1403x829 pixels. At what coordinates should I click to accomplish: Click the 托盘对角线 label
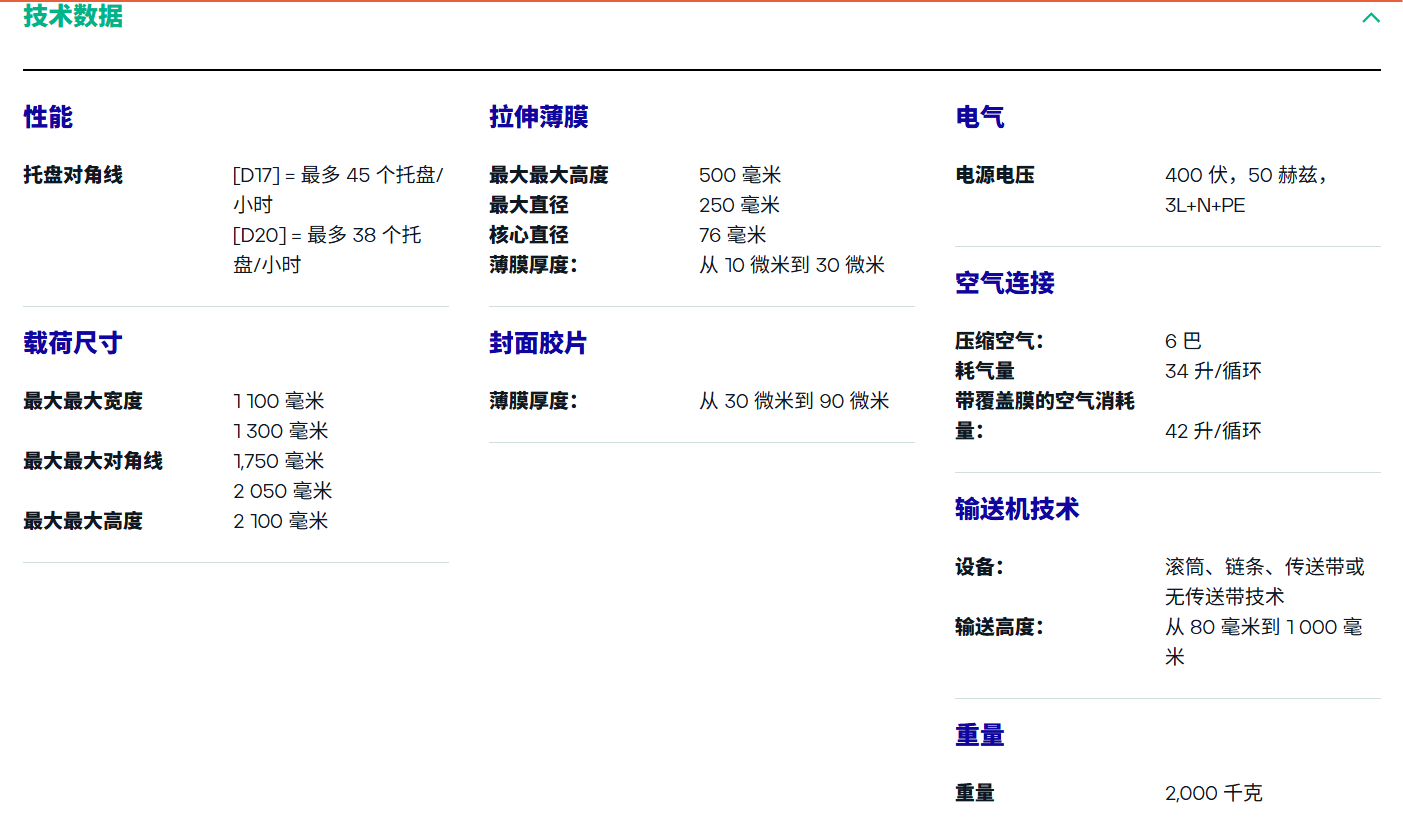click(x=73, y=175)
